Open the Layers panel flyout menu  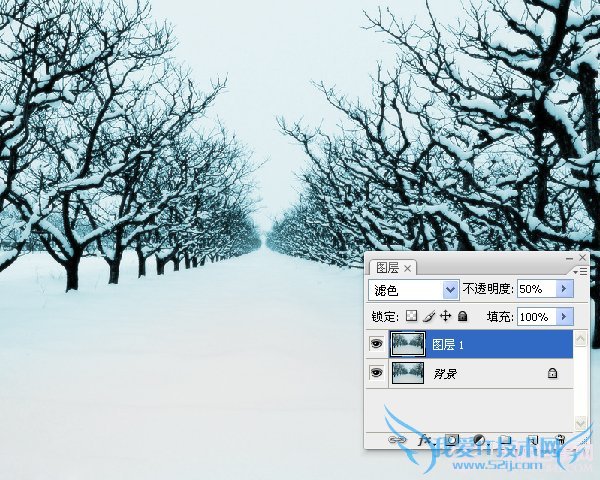(580, 271)
